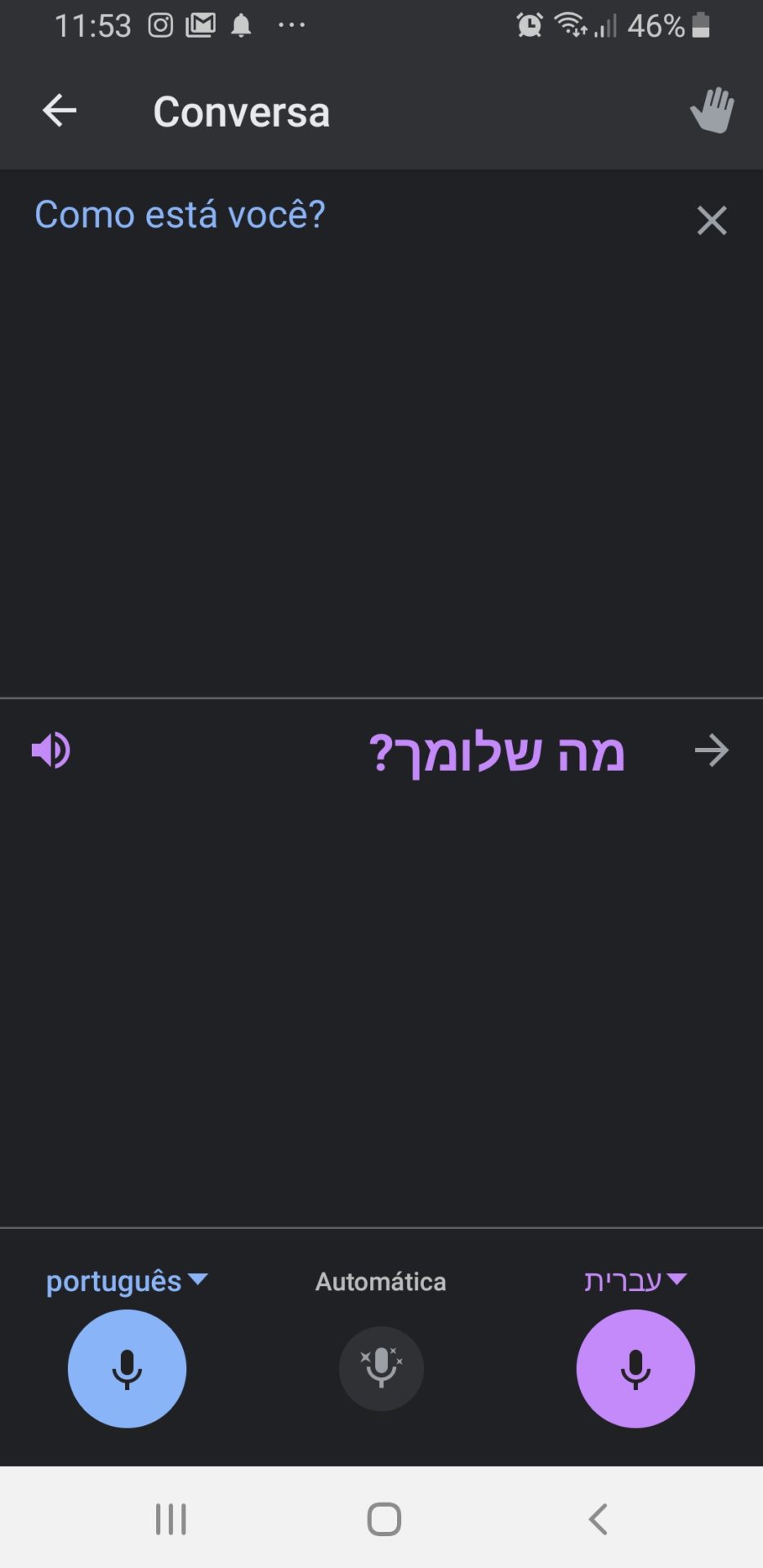Image resolution: width=763 pixels, height=1568 pixels.
Task: Tap the Hebrew translated text מה שלומך
Action: (497, 752)
